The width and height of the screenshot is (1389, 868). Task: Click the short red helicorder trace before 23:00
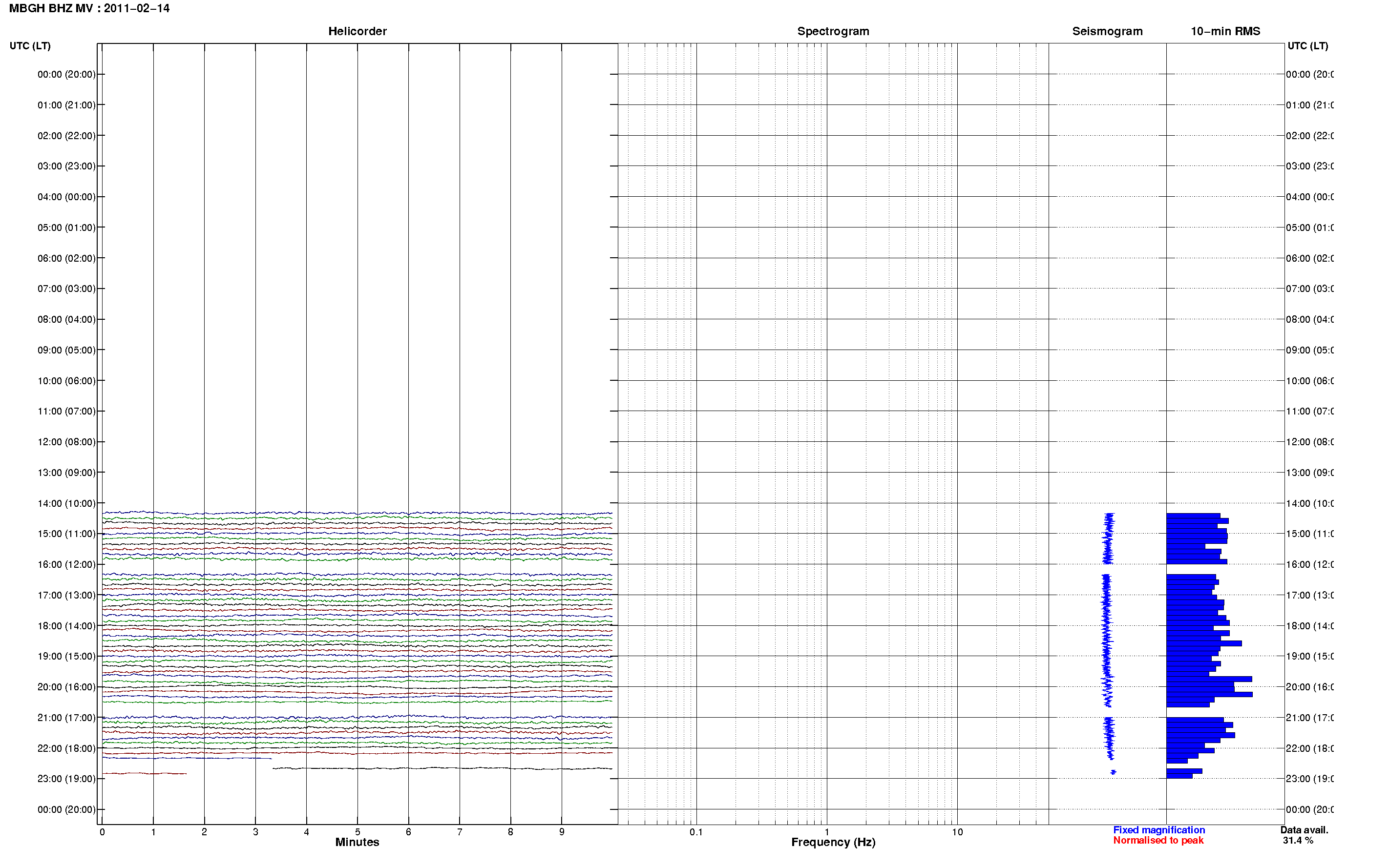145,773
